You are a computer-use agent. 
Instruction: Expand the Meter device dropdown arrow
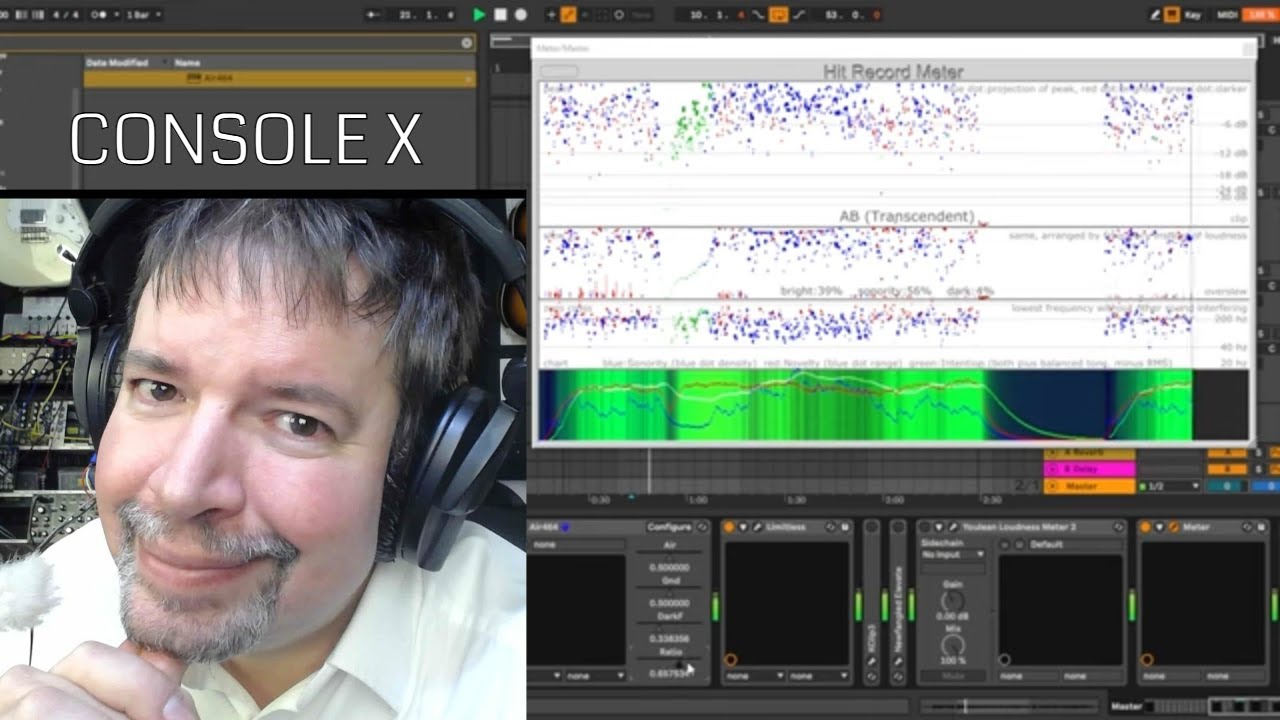click(1160, 527)
